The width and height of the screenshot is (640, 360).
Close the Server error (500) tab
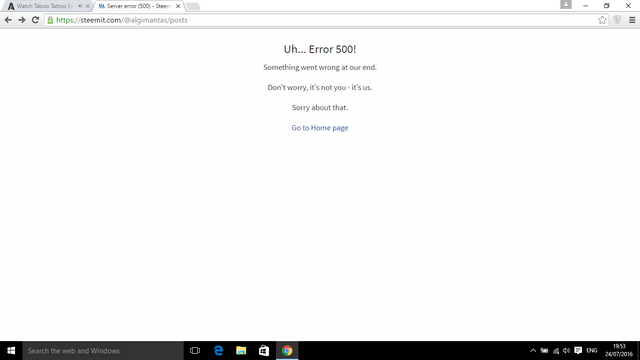tap(178, 6)
